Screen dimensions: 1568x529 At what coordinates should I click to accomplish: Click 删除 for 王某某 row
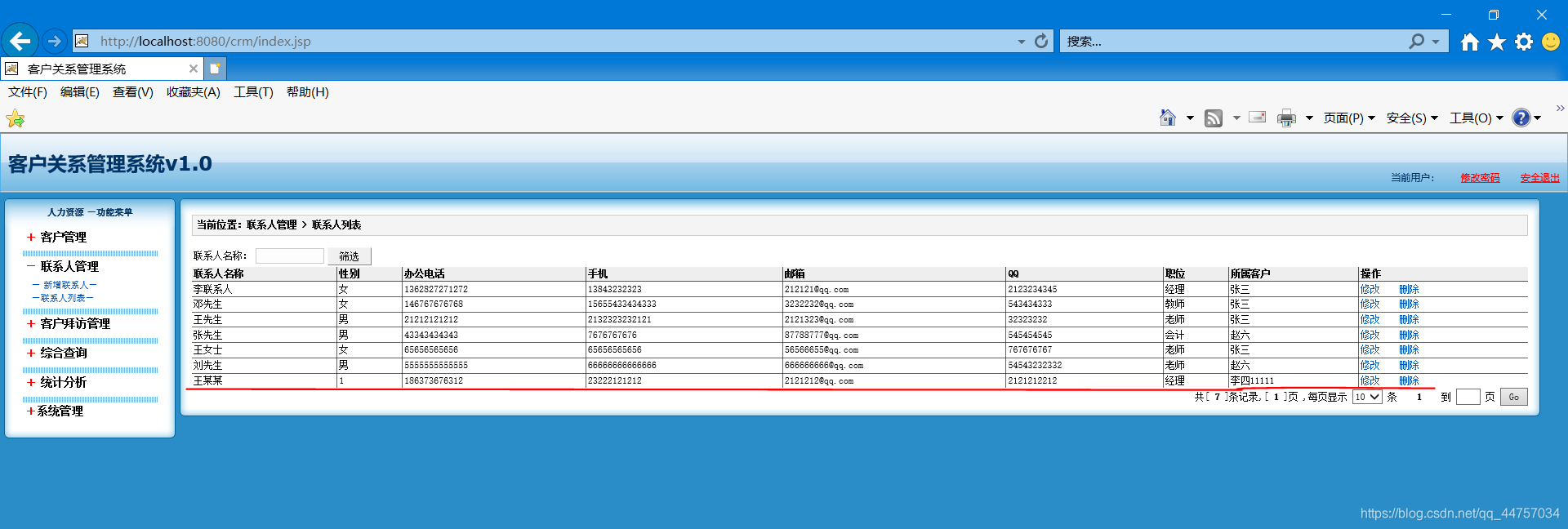[1410, 380]
